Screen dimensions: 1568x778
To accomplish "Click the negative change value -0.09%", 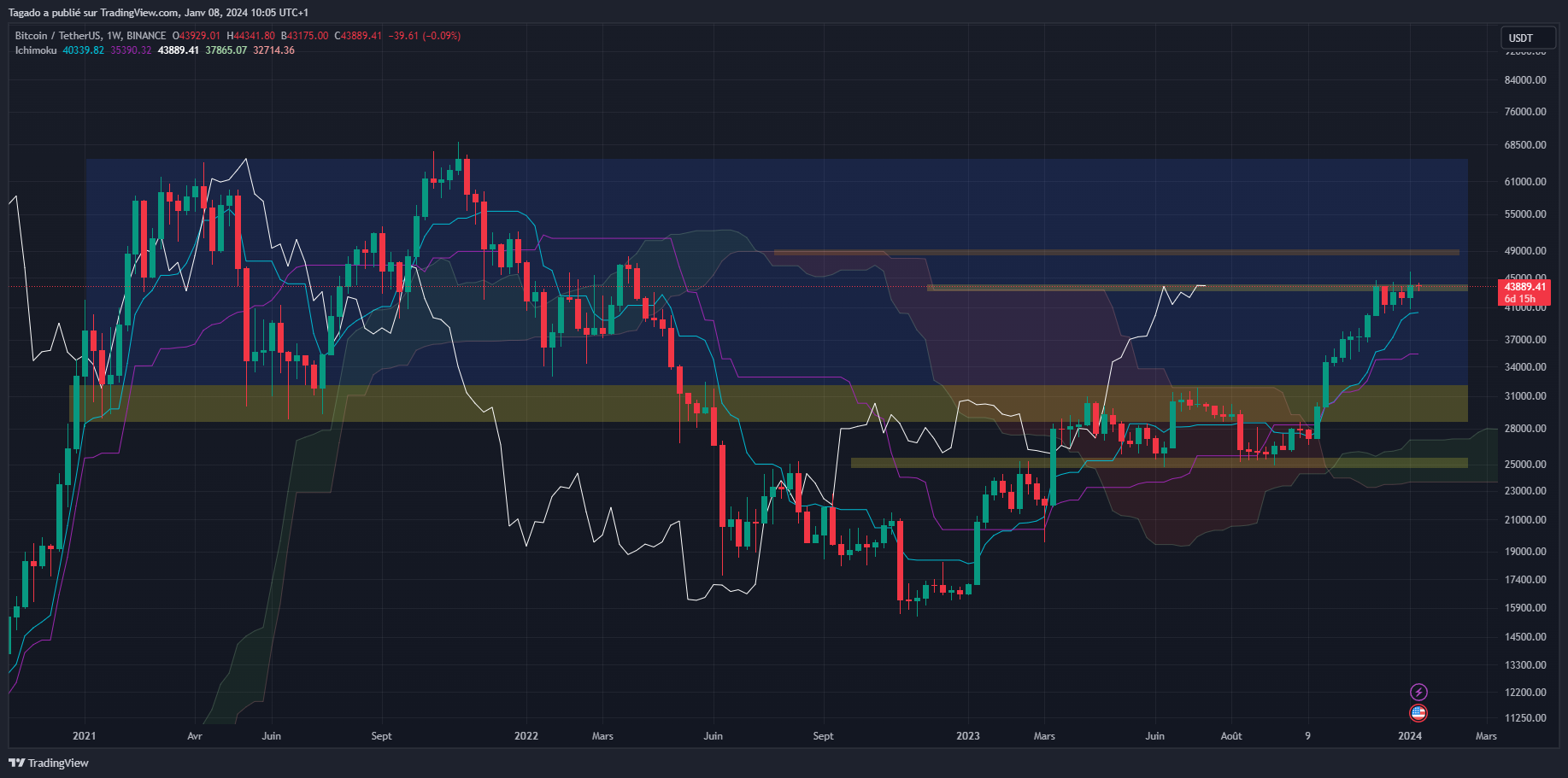I will point(443,36).
